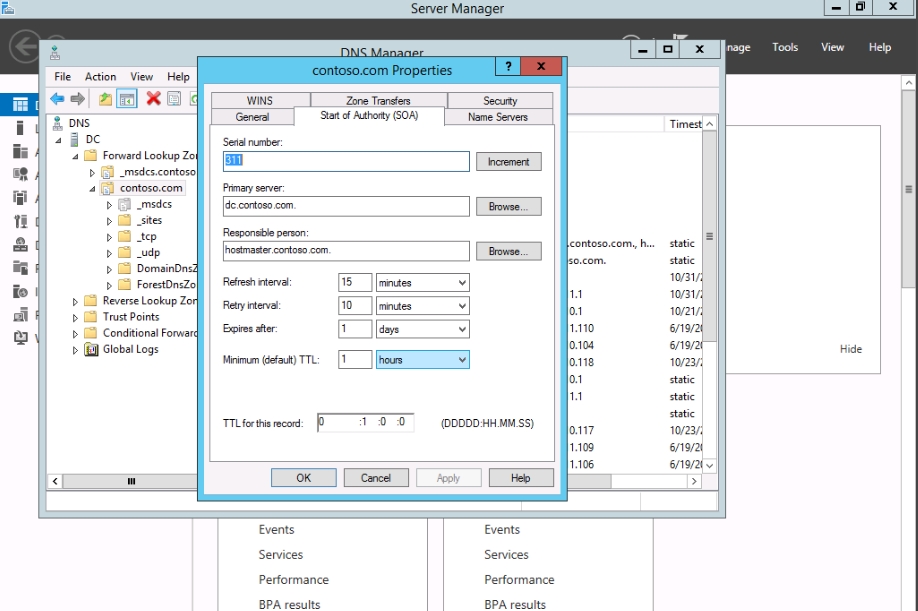The width and height of the screenshot is (918, 611).
Task: Switch to the Name Servers tab
Action: pos(497,117)
